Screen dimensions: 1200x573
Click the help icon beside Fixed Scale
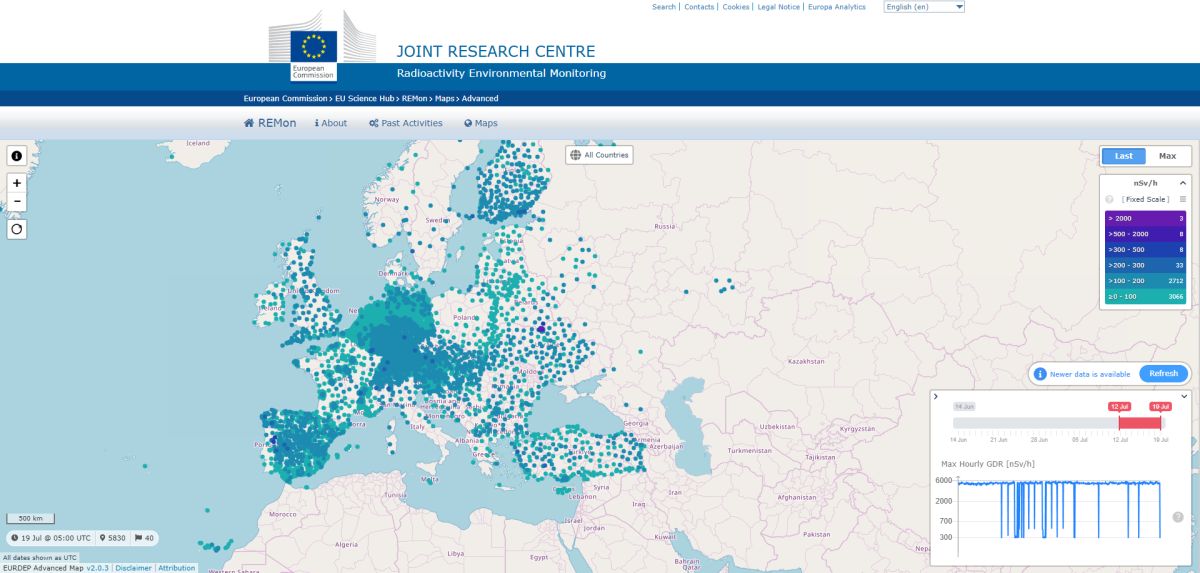click(1109, 199)
